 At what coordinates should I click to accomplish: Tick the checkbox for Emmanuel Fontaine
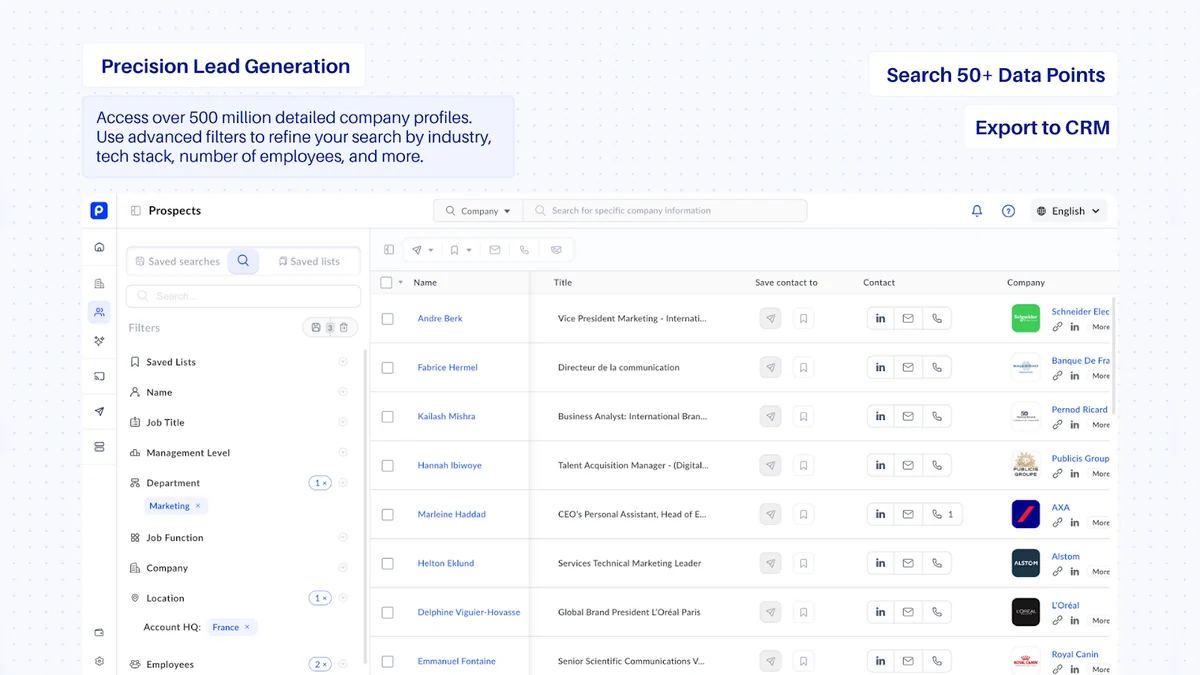(x=388, y=662)
